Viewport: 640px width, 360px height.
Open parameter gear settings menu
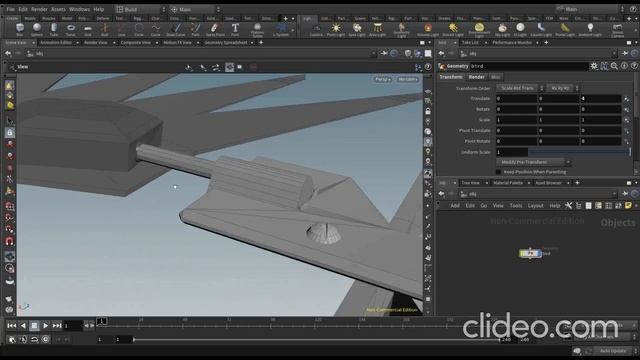pos(594,66)
